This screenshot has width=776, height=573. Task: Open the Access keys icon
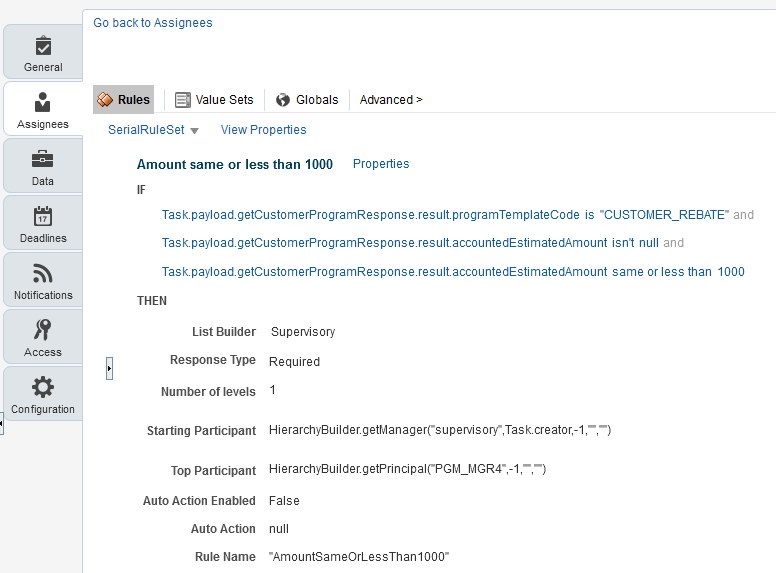43,330
